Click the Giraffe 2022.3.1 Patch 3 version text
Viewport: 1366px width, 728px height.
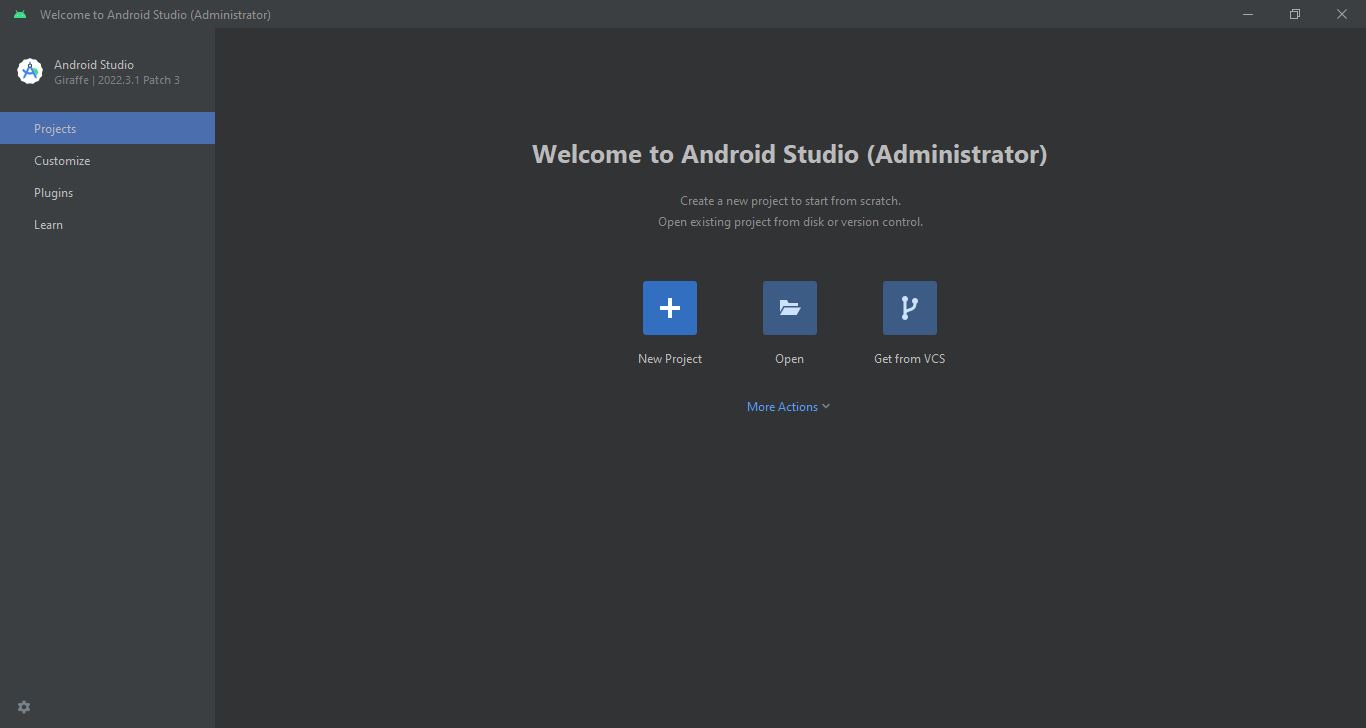coord(117,80)
